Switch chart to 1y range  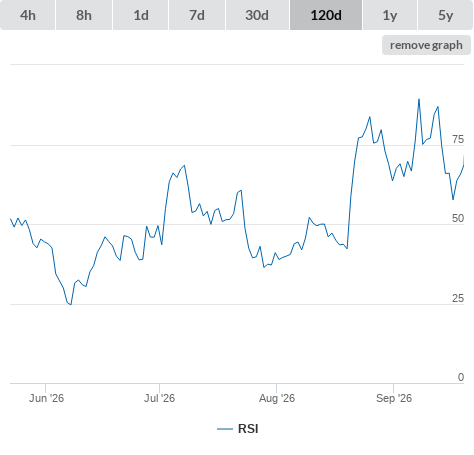click(x=390, y=15)
